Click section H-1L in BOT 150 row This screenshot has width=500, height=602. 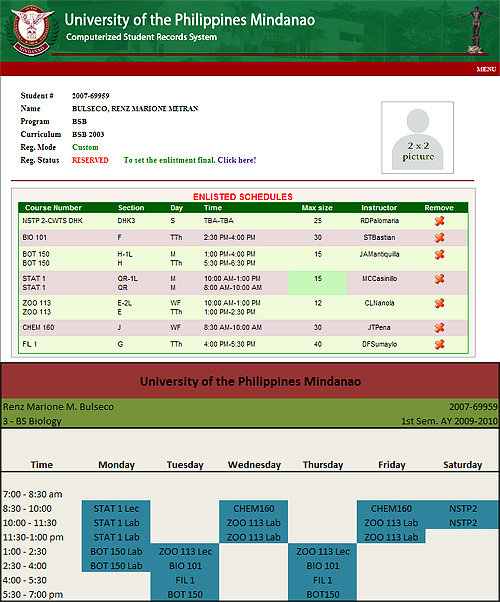tap(125, 254)
